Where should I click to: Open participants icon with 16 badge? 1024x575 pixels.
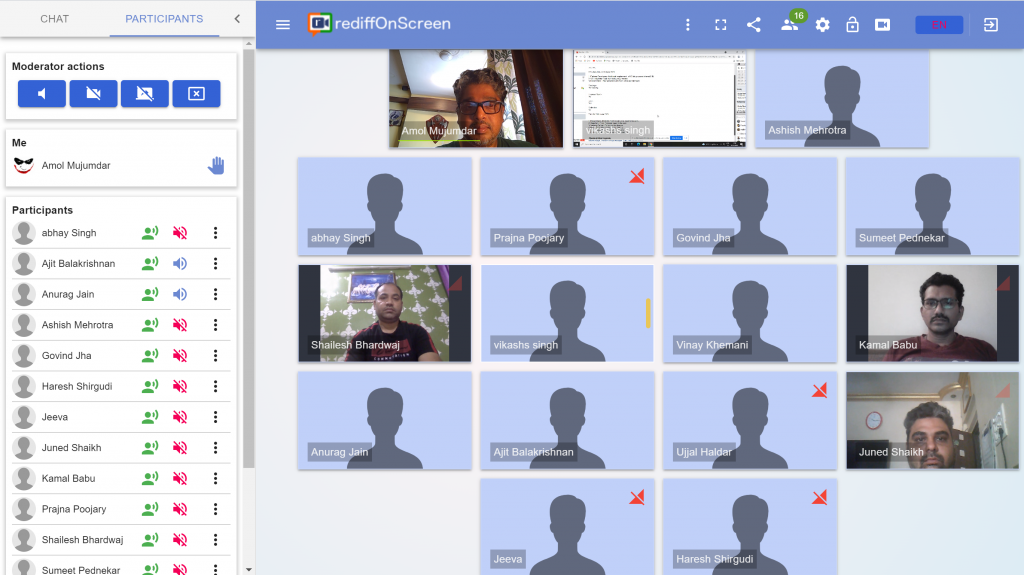[x=790, y=24]
